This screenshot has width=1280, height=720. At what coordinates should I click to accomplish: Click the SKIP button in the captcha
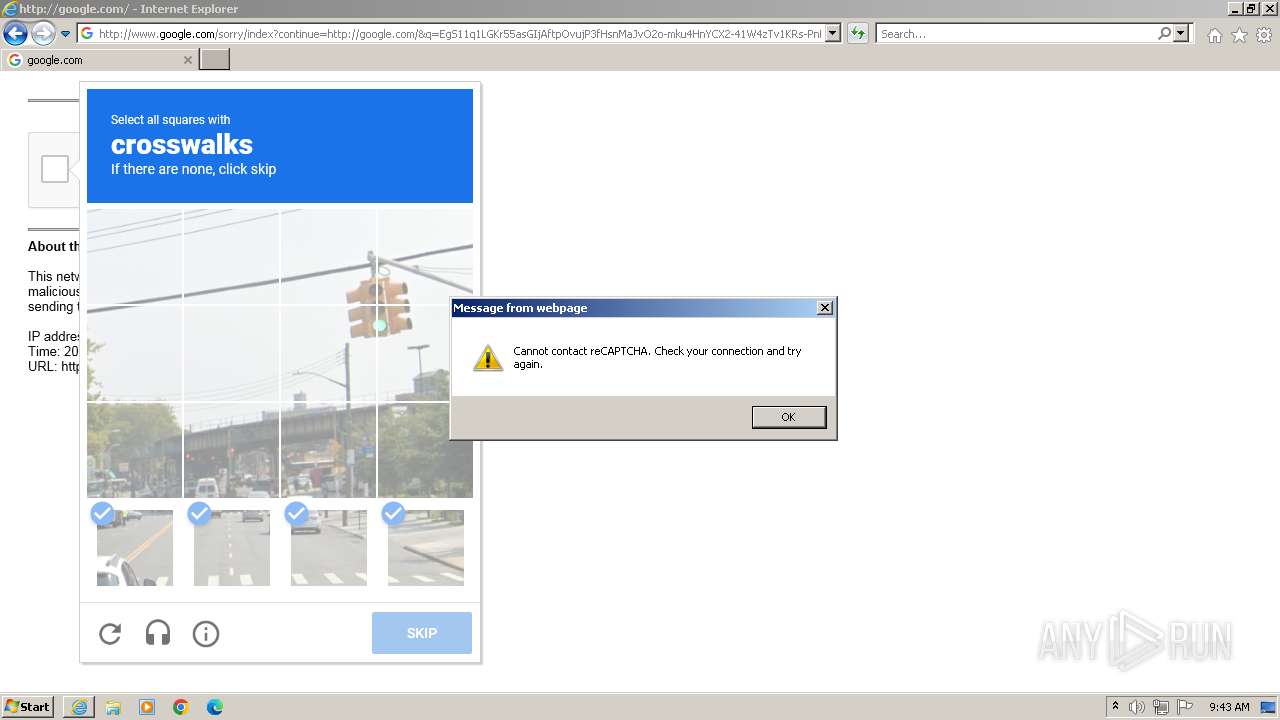[x=422, y=633]
